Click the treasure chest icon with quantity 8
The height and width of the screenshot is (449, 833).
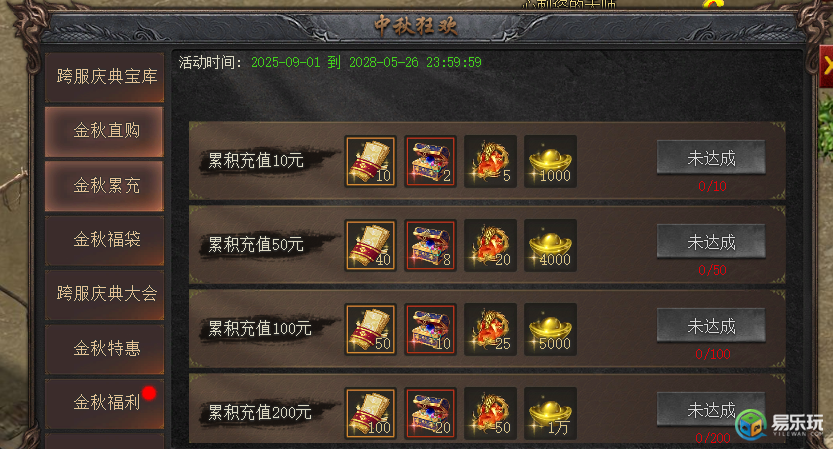430,245
